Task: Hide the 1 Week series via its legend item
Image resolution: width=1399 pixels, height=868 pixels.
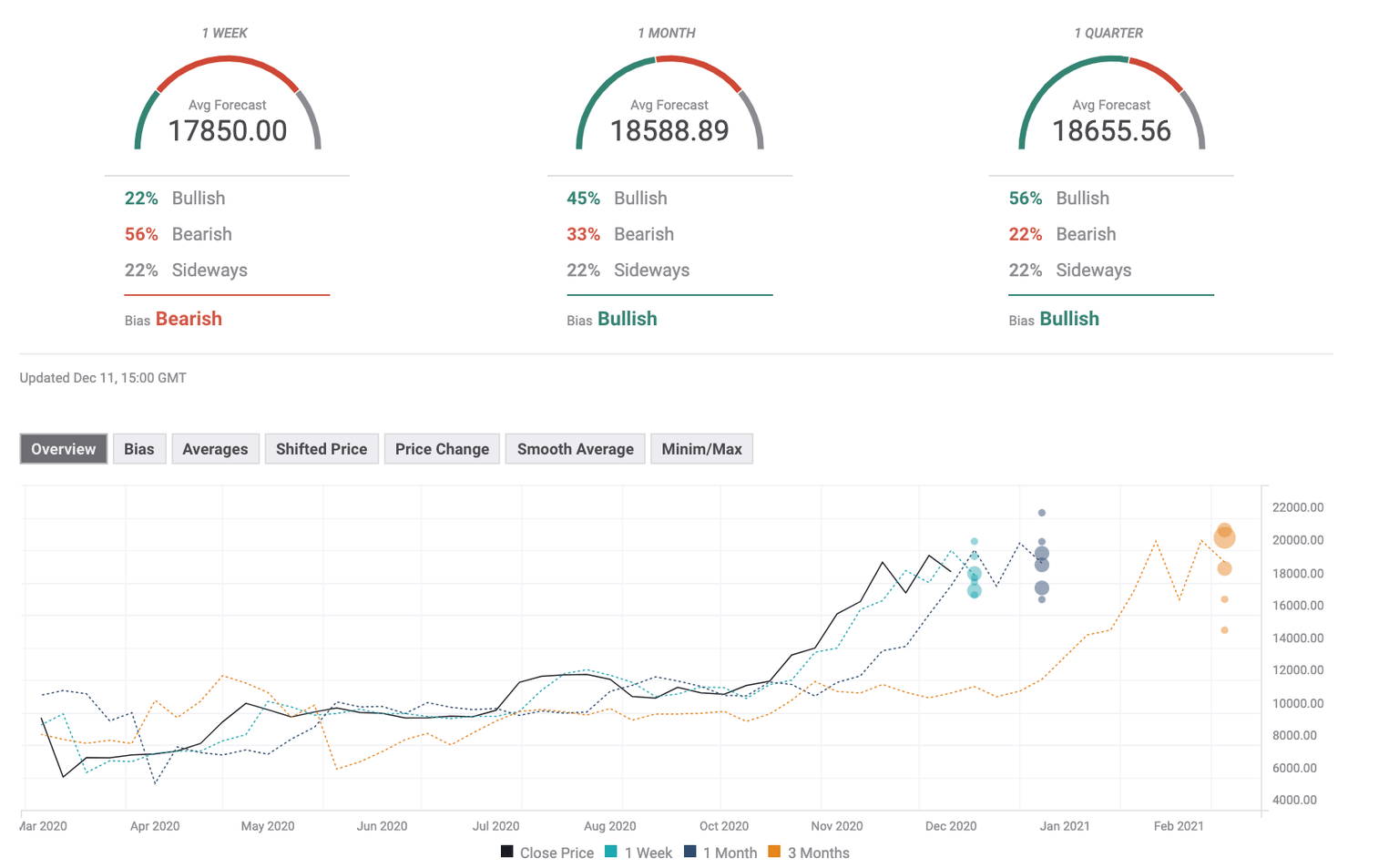Action: 638,853
